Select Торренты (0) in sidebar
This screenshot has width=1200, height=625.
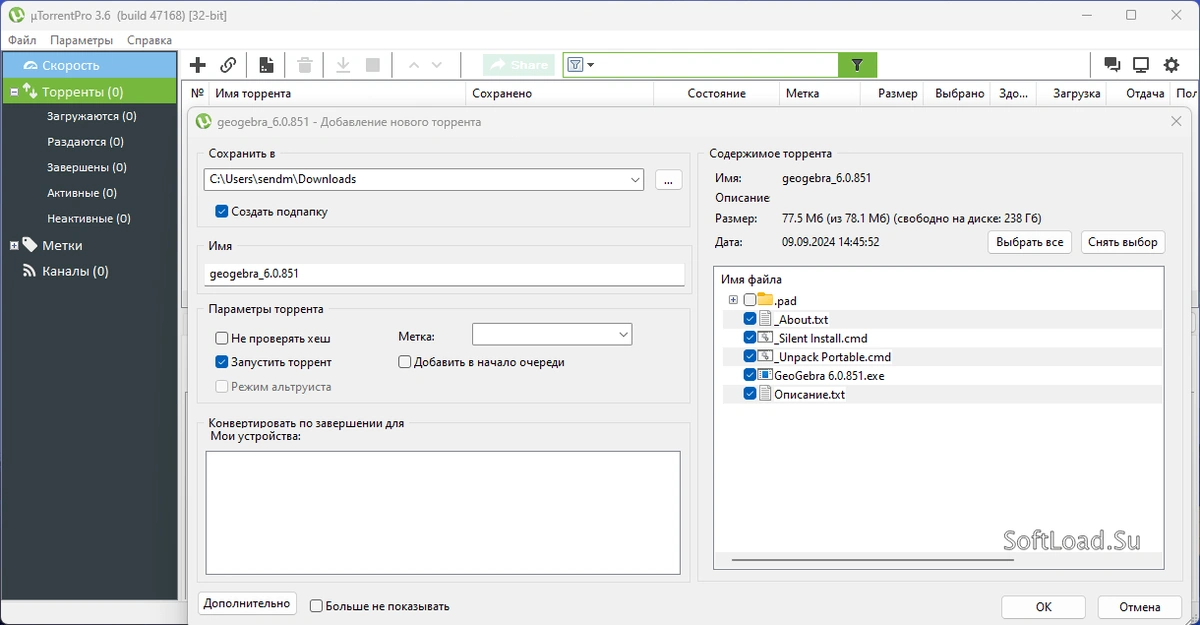coord(89,91)
